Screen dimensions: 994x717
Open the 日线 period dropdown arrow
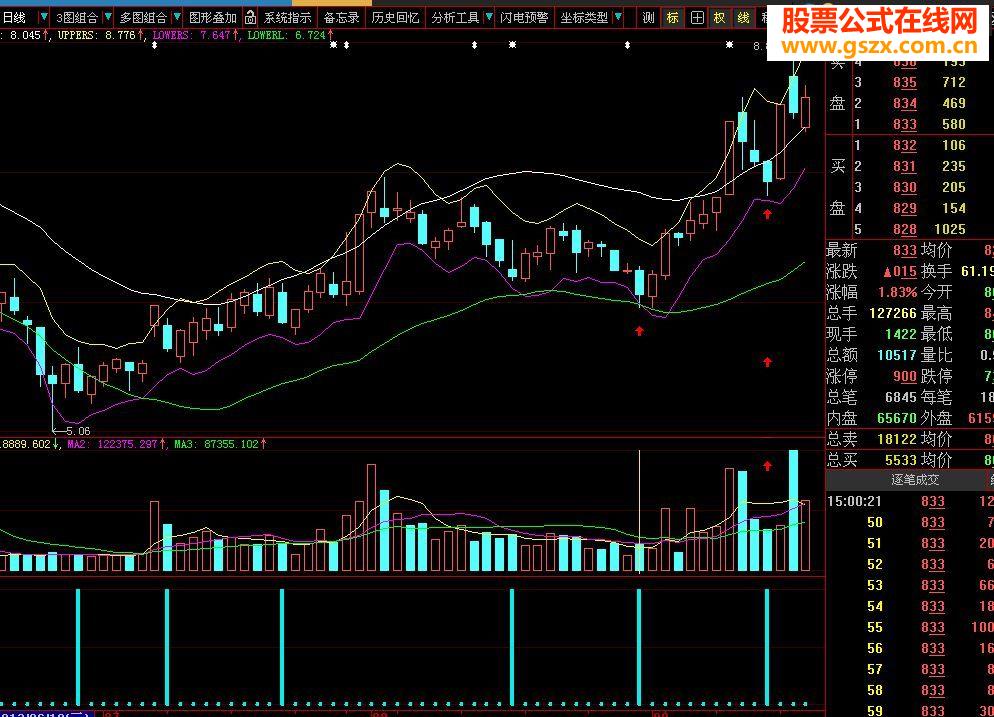pos(44,18)
